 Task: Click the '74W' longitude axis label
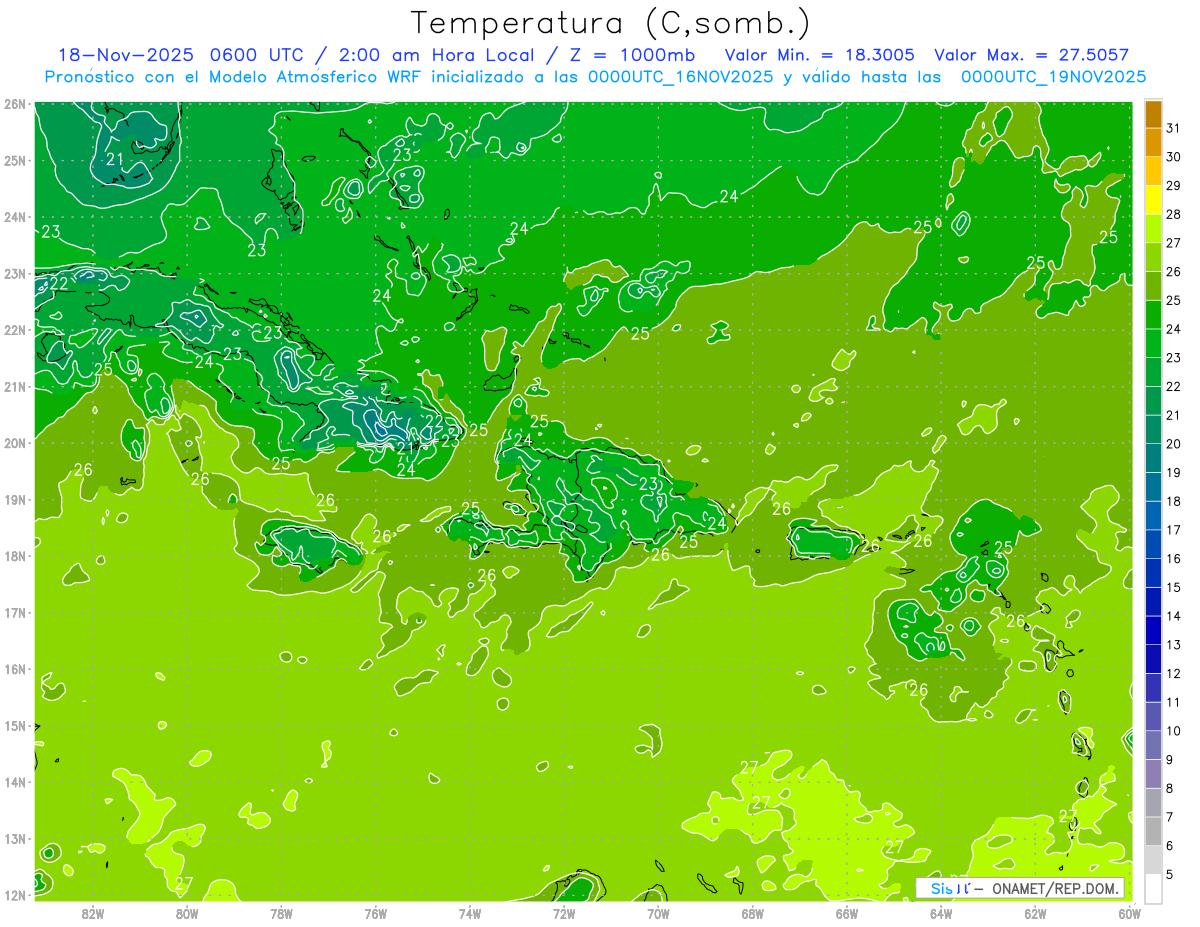(470, 914)
